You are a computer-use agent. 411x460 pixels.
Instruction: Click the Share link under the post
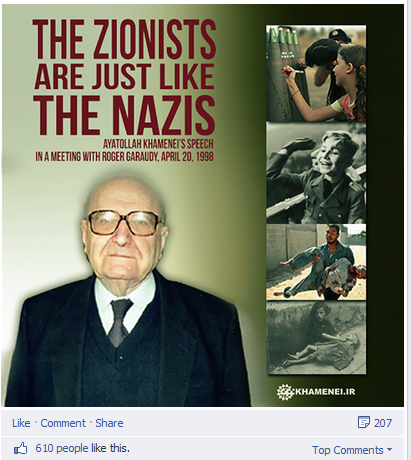[x=109, y=423]
